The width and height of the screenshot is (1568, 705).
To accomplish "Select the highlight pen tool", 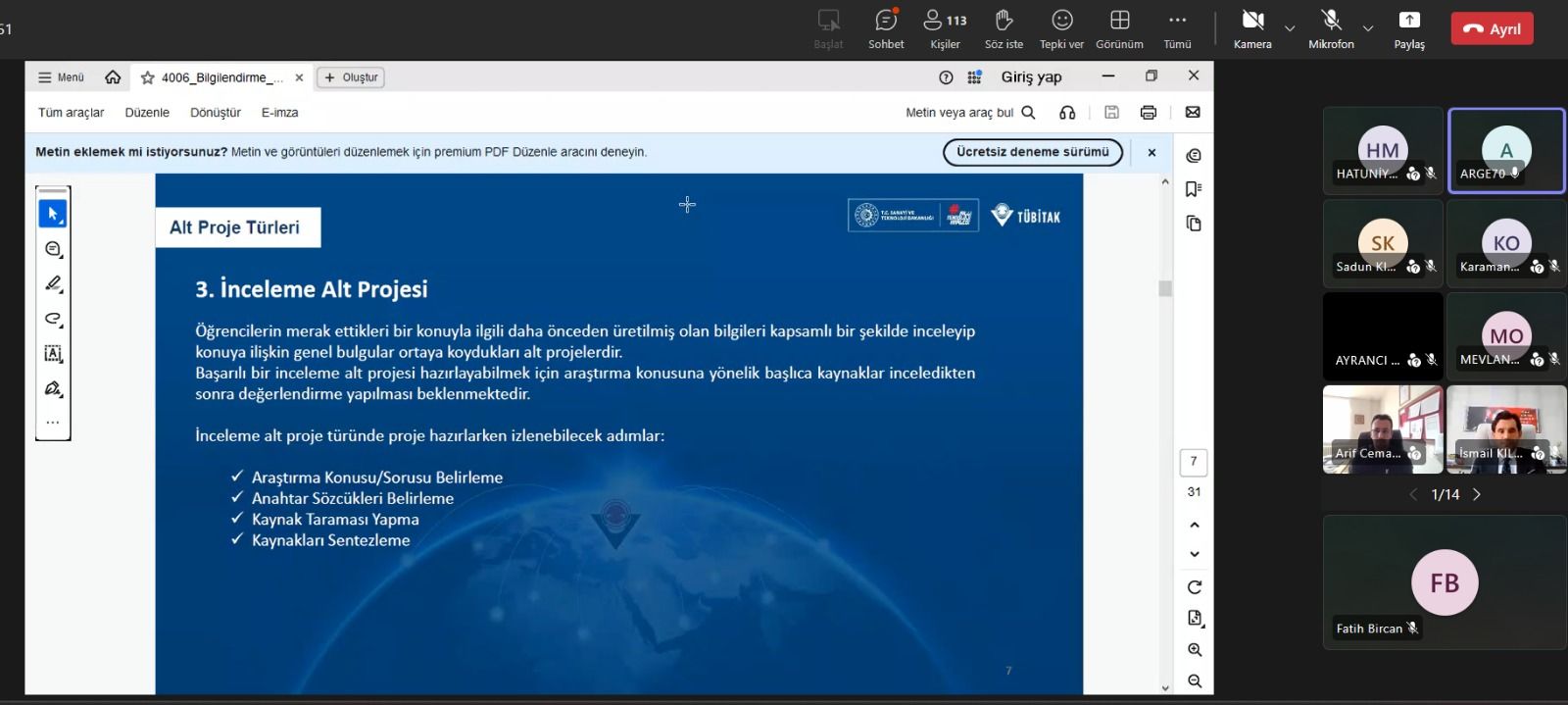I will [x=53, y=283].
